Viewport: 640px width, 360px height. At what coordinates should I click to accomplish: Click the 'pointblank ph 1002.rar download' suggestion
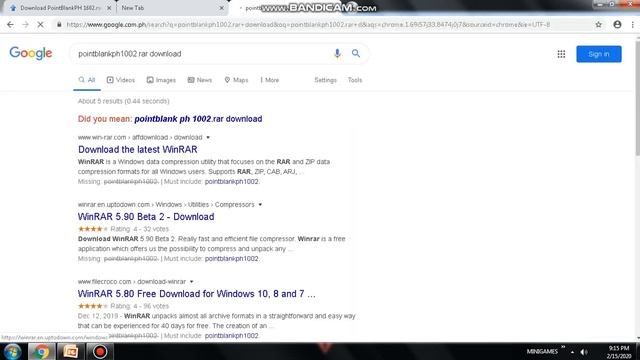[x=198, y=119]
